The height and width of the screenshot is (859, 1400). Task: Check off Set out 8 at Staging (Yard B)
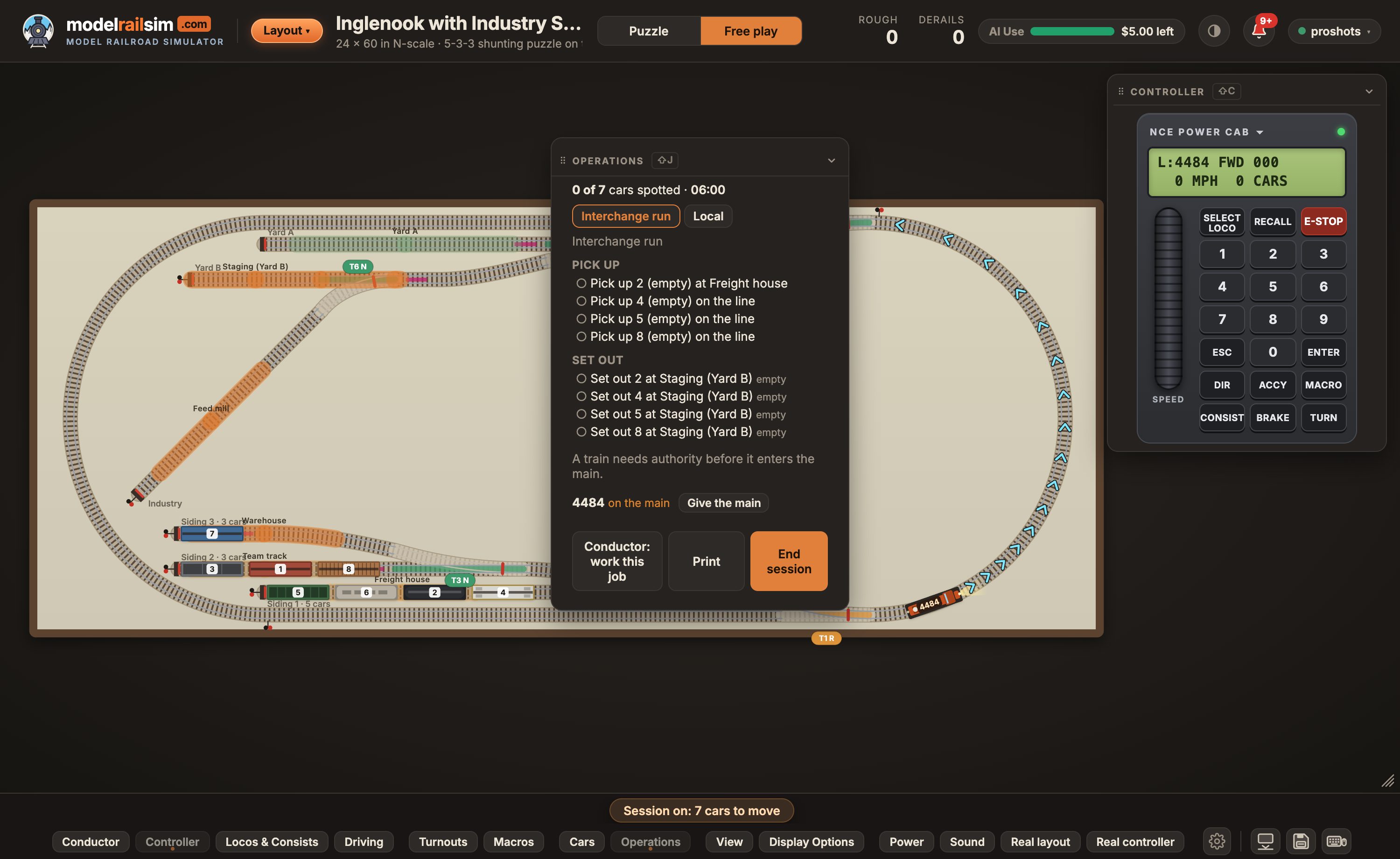point(581,432)
